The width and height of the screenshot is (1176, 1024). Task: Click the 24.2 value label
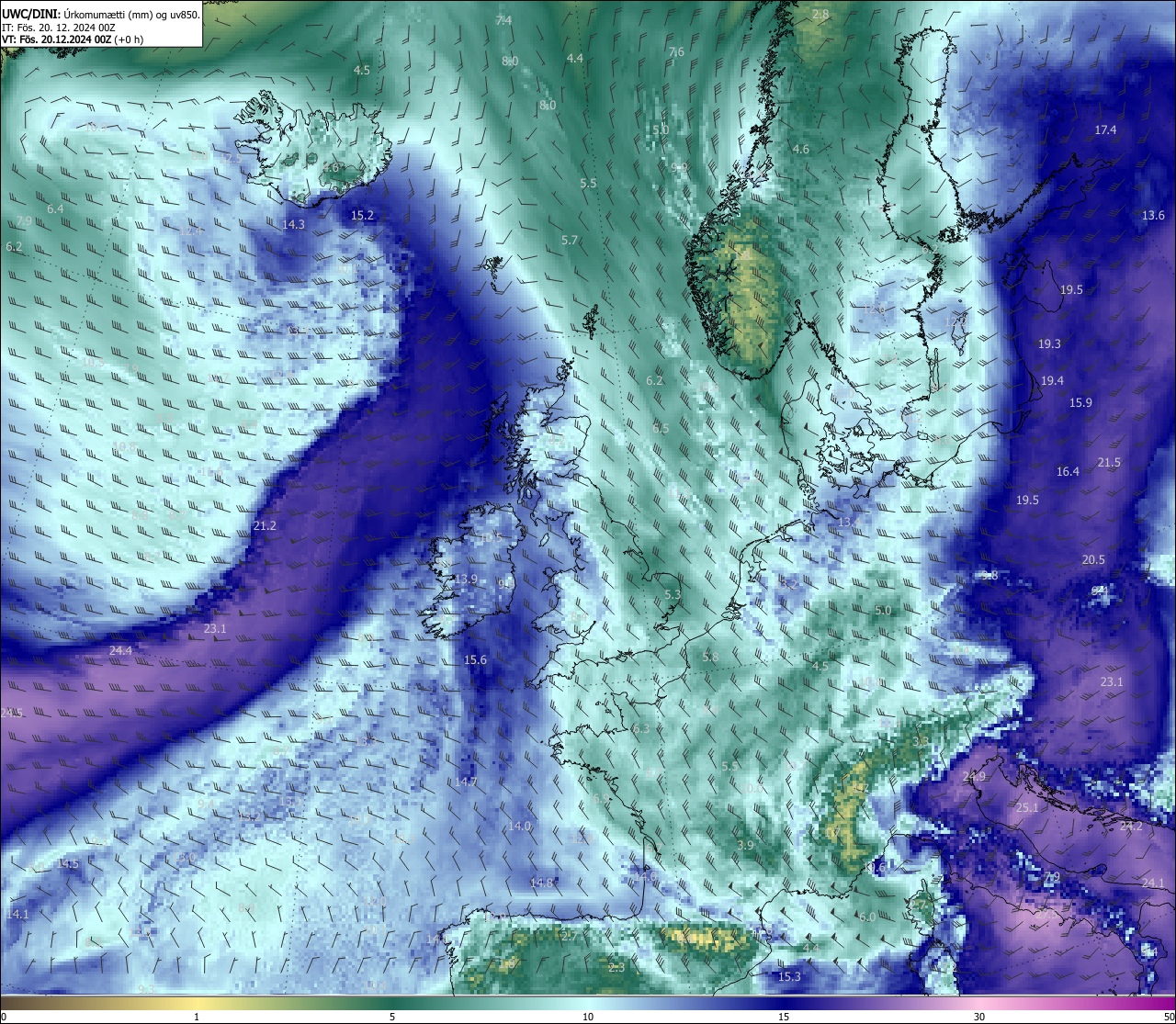point(1131,827)
